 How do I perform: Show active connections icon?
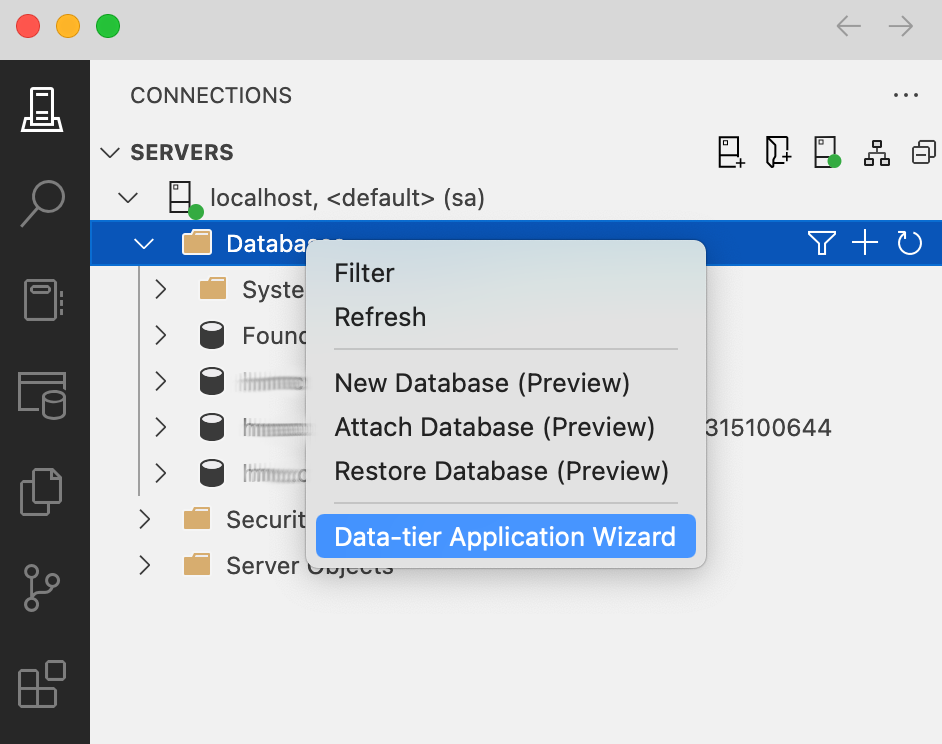click(826, 153)
